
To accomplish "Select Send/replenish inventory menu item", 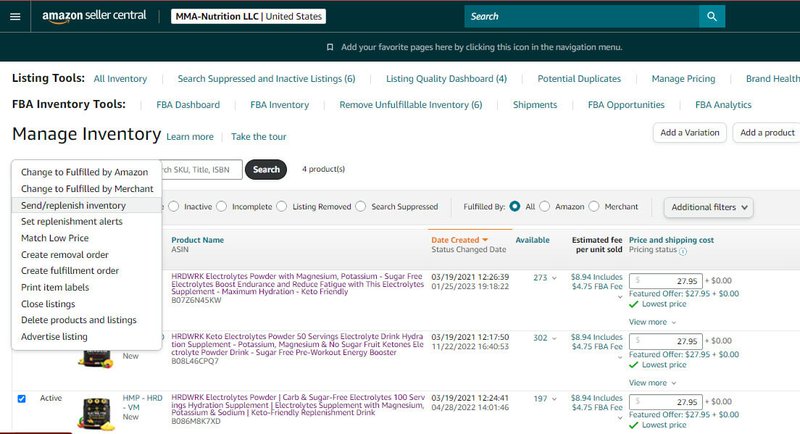I will tap(87, 205).
